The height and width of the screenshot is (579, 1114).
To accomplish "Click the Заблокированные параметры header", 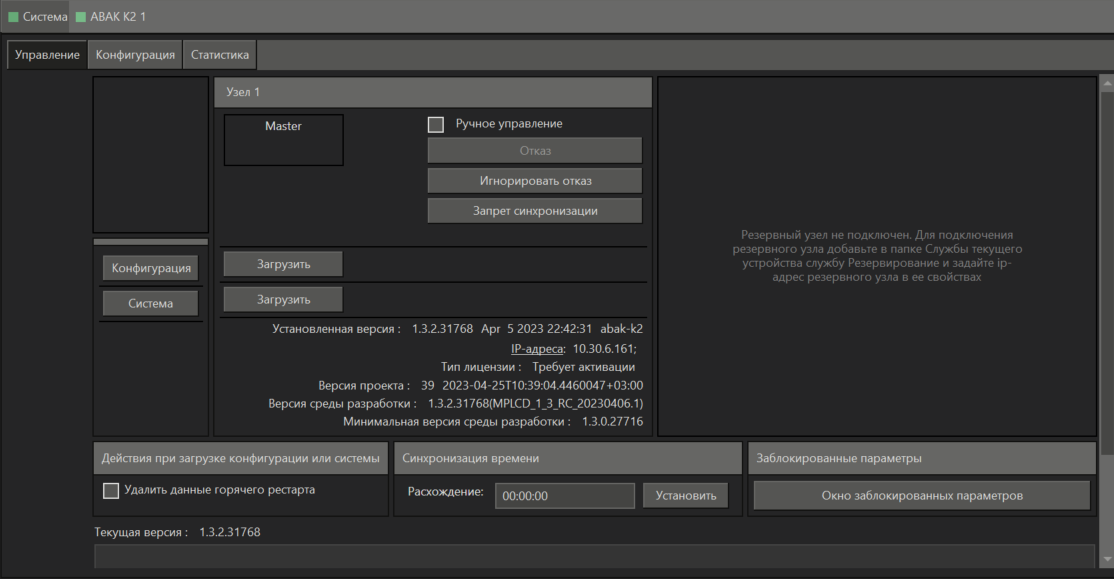I will pyautogui.click(x=921, y=458).
